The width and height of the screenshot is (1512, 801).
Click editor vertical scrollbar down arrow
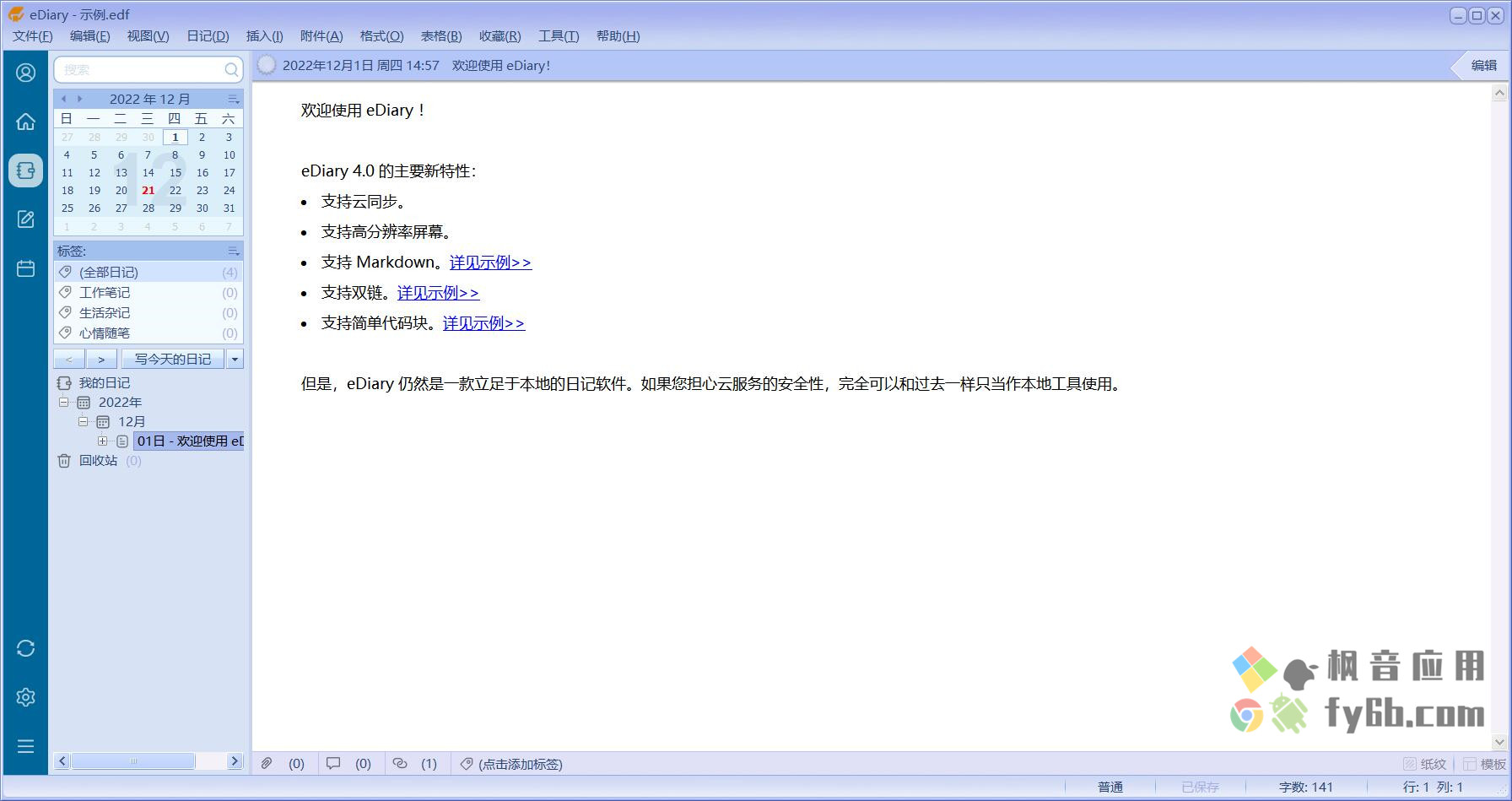pos(1499,742)
